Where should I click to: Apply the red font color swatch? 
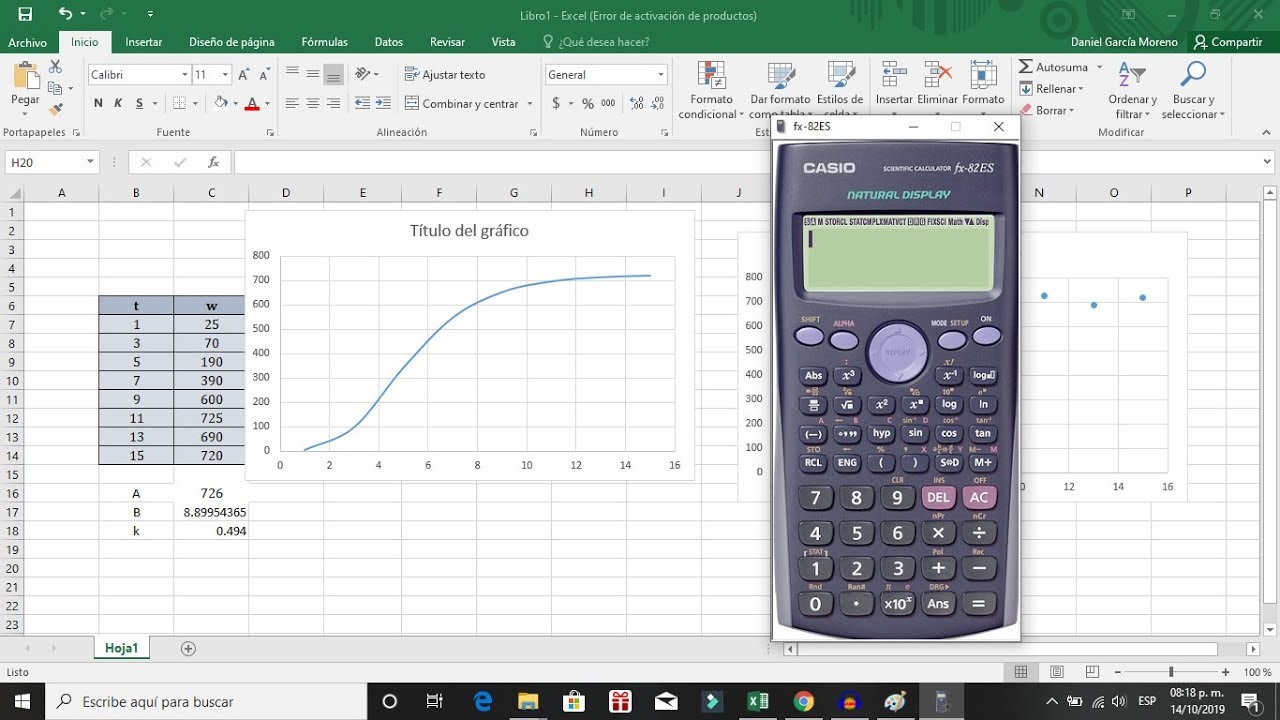pyautogui.click(x=252, y=103)
